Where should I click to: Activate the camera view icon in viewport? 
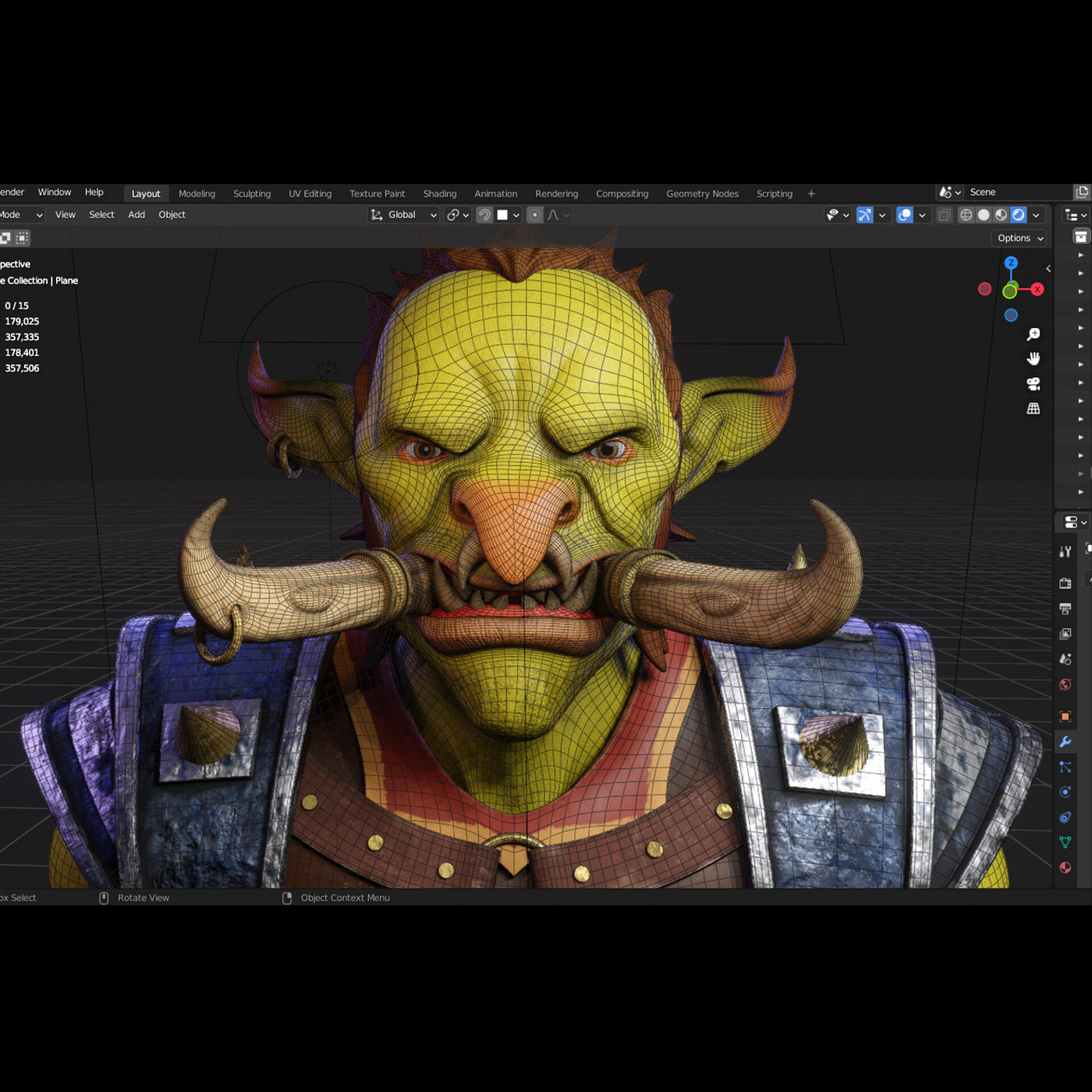click(x=1033, y=384)
